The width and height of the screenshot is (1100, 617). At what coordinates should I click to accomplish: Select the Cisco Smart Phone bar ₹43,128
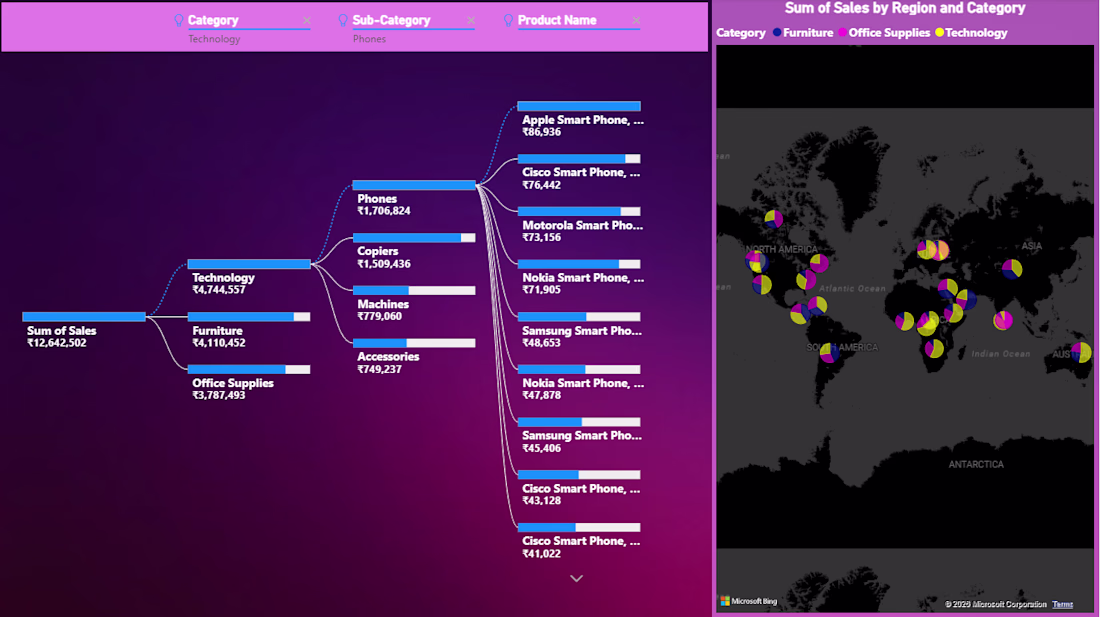[x=579, y=475]
